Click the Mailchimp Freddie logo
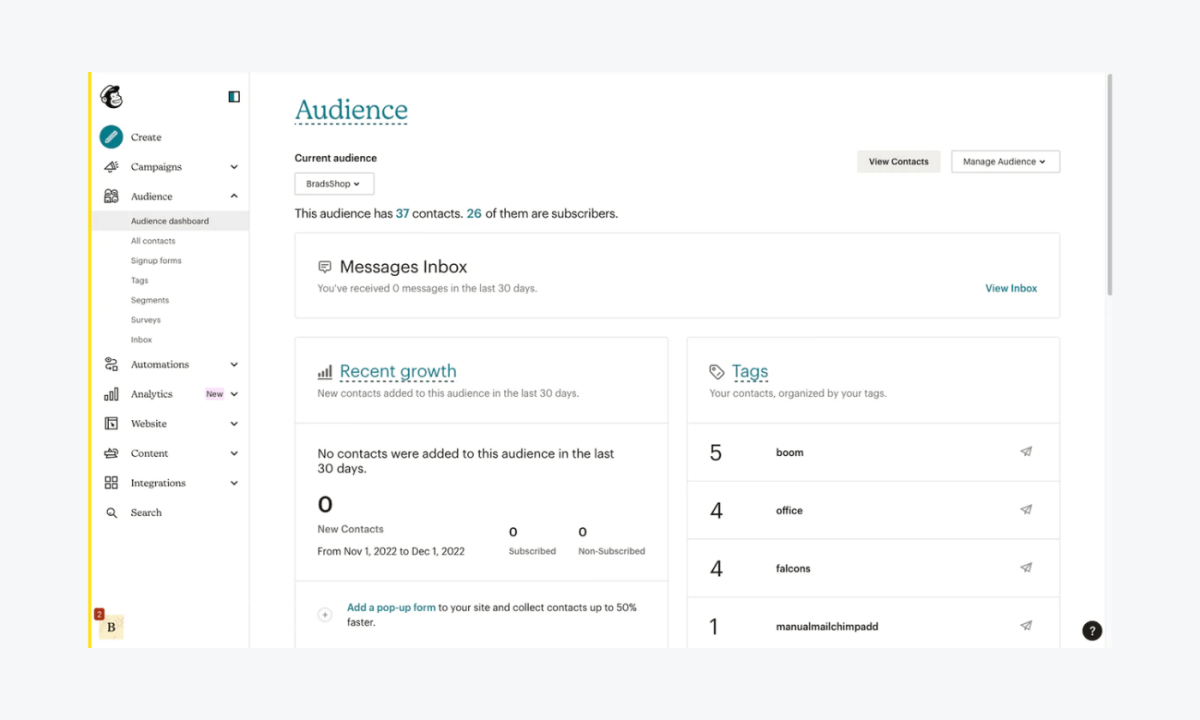The image size is (1200, 720). (111, 97)
